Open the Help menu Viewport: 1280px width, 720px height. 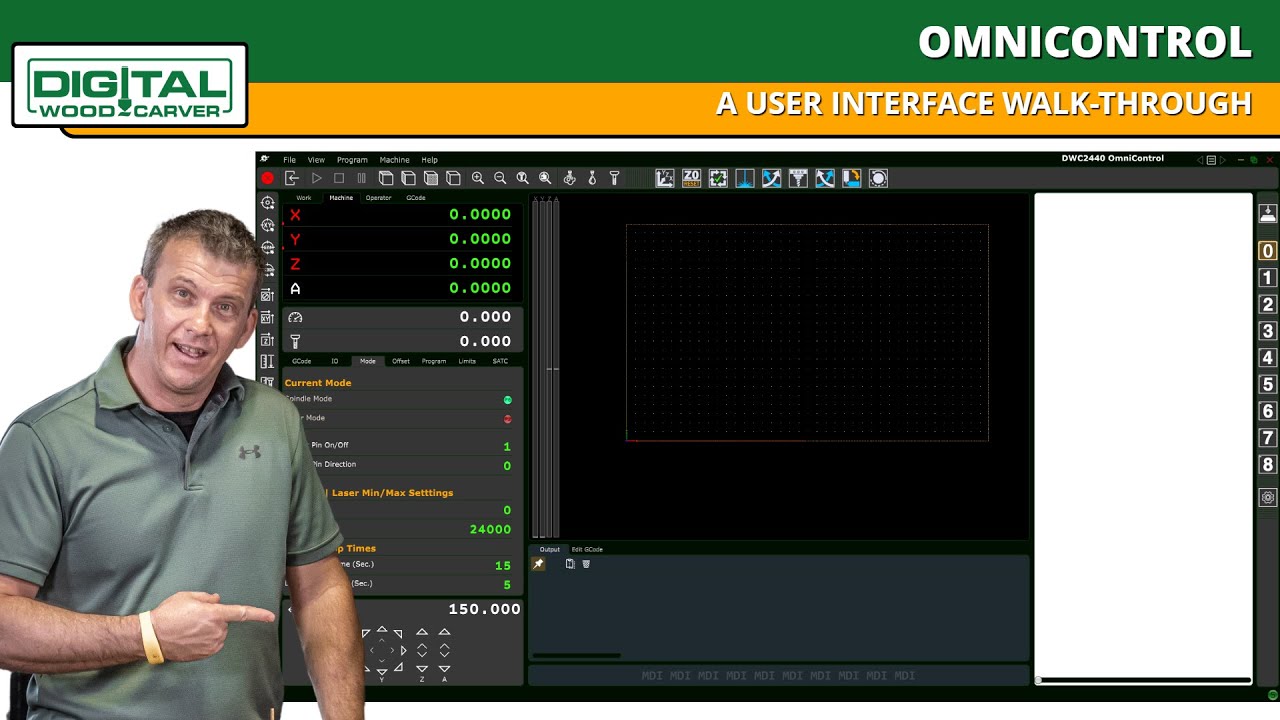click(429, 160)
